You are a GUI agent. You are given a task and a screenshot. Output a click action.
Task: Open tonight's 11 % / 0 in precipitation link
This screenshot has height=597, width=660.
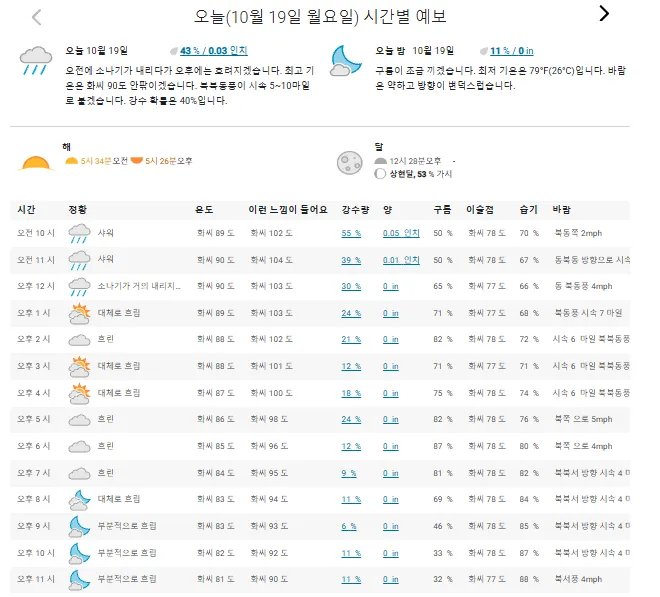(511, 51)
